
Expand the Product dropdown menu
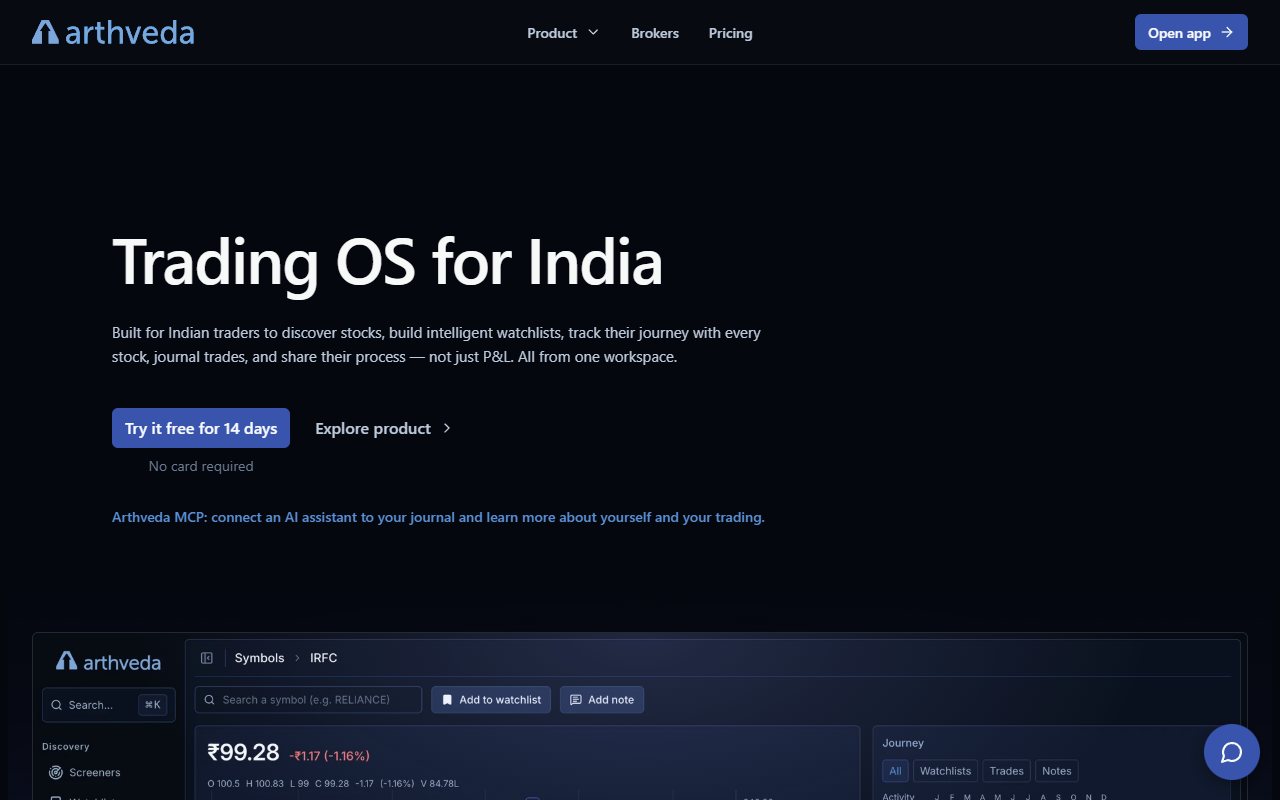click(563, 33)
